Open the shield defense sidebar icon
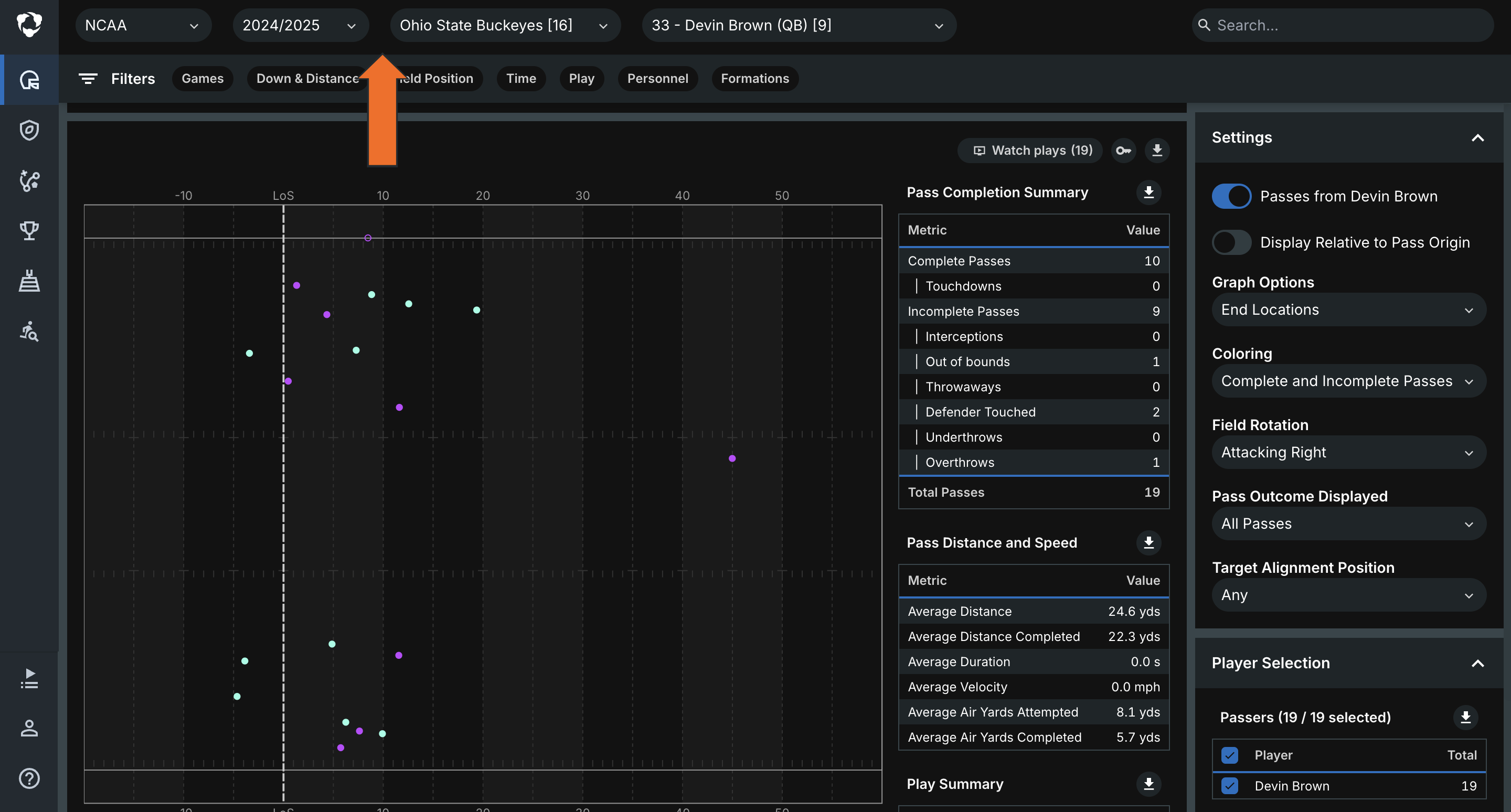1511x812 pixels. click(29, 130)
